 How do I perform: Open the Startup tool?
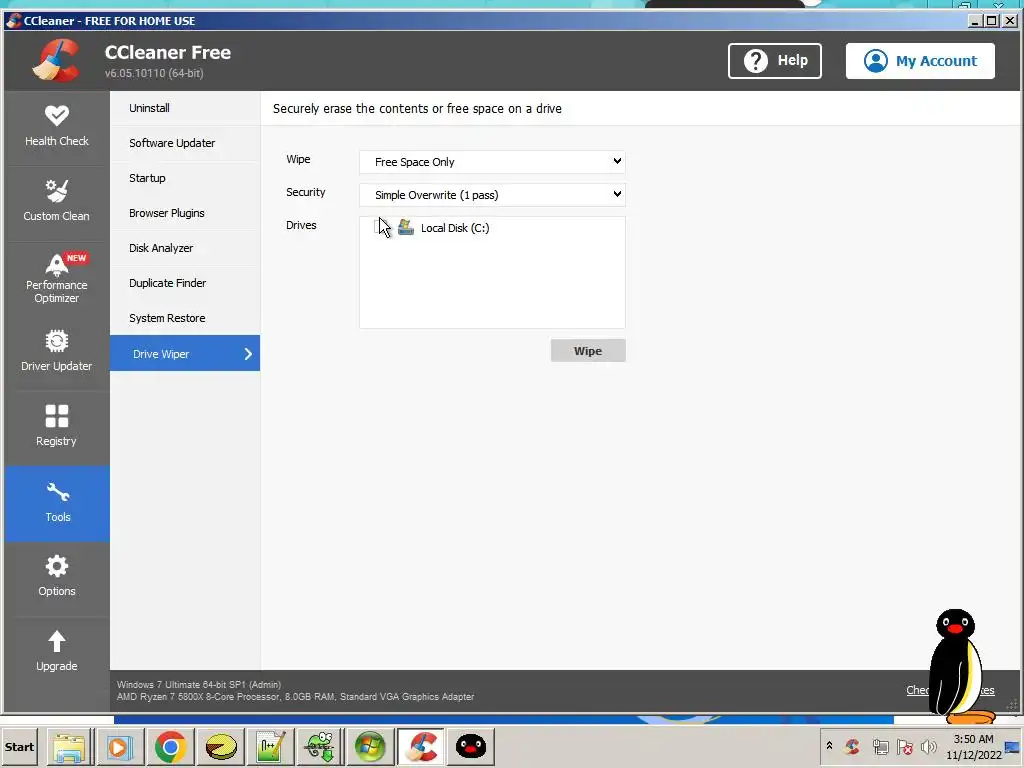click(185, 178)
